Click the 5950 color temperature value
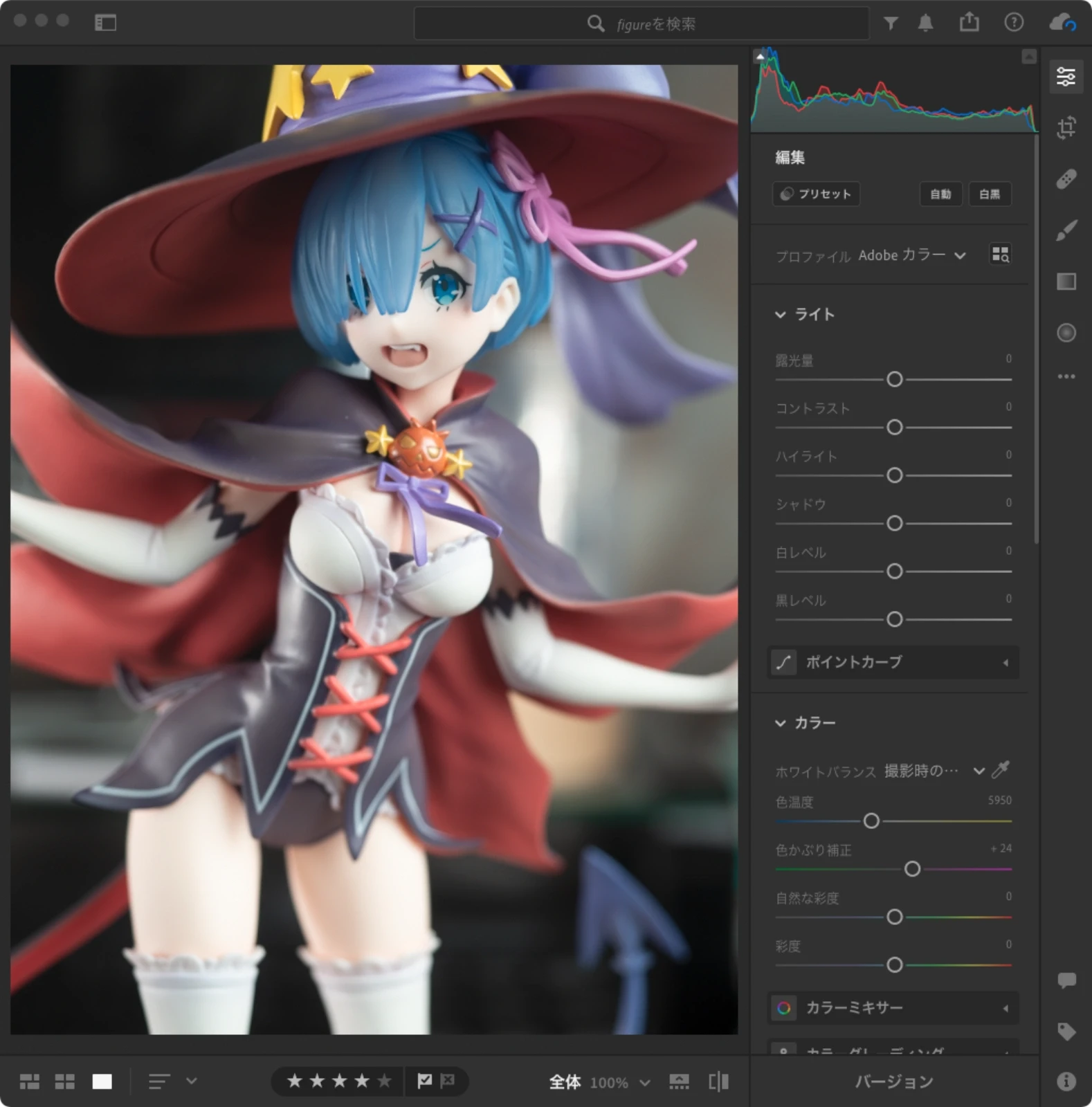 999,800
